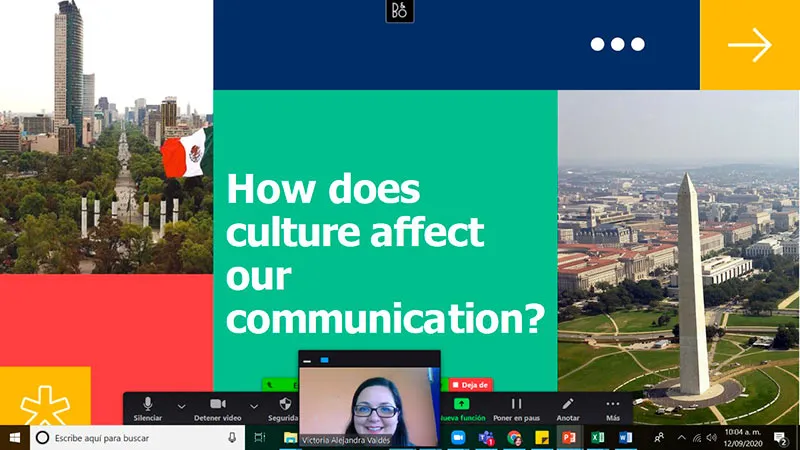Open the video options chevron beside Detener video
The height and width of the screenshot is (450, 800).
point(254,407)
